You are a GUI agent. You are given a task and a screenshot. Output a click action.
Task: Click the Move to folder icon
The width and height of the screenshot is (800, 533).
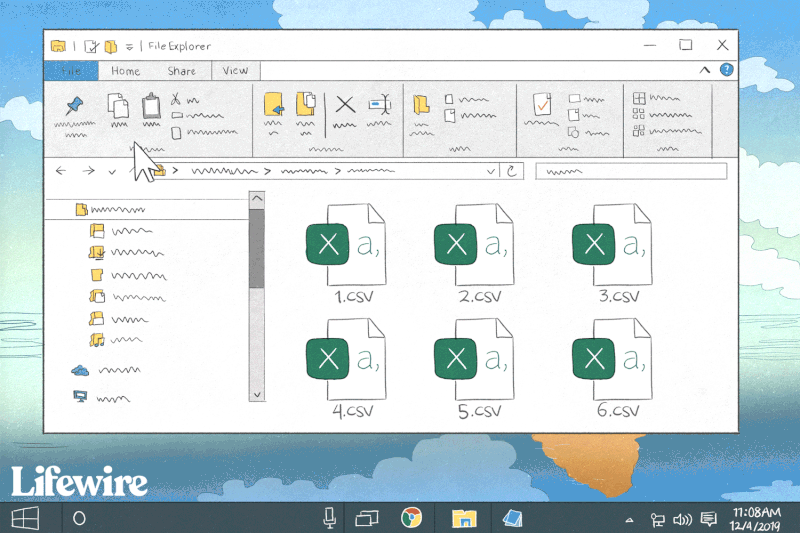pyautogui.click(x=274, y=105)
